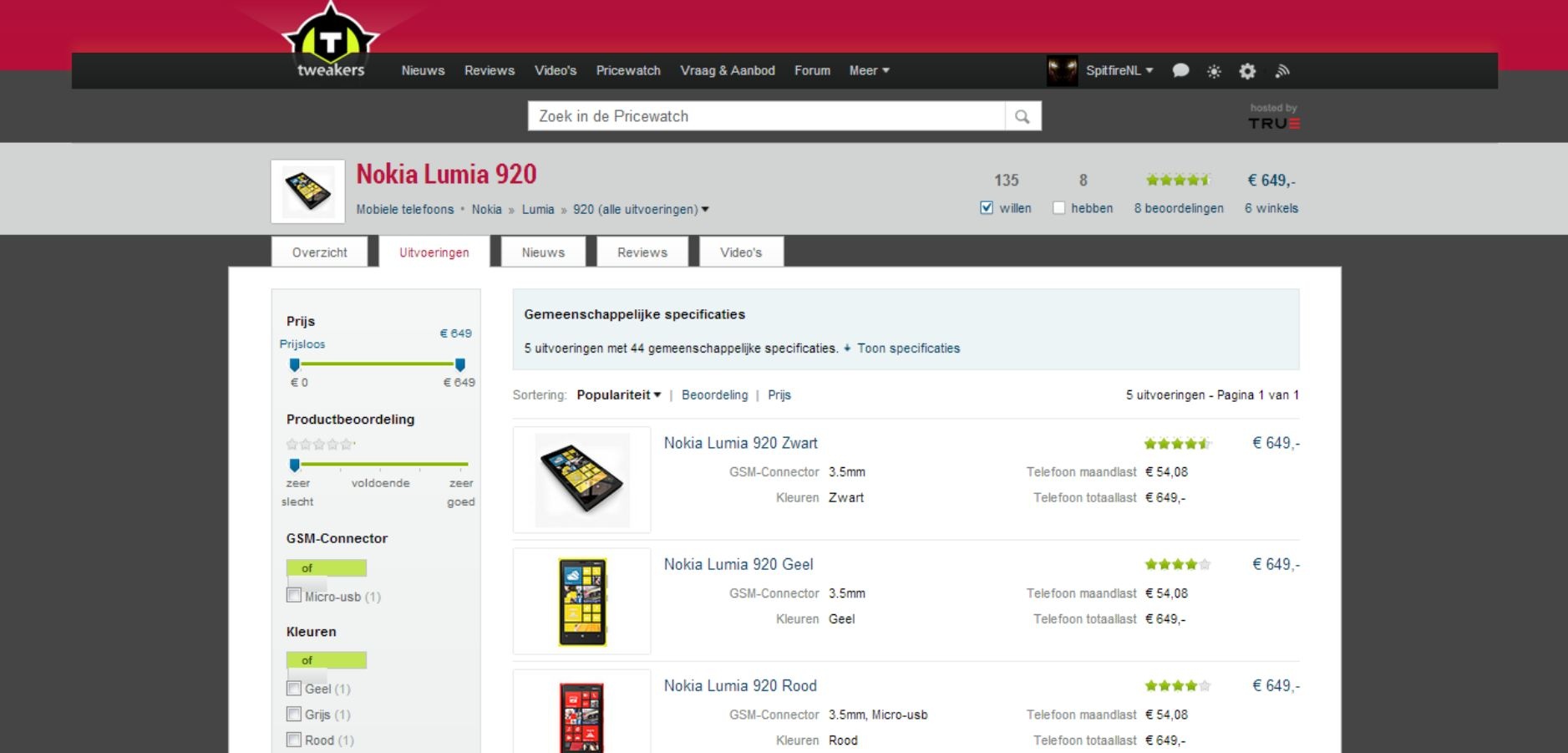Viewport: 1568px width, 753px height.
Task: Click the Nokia breadcrumb link
Action: point(486,210)
